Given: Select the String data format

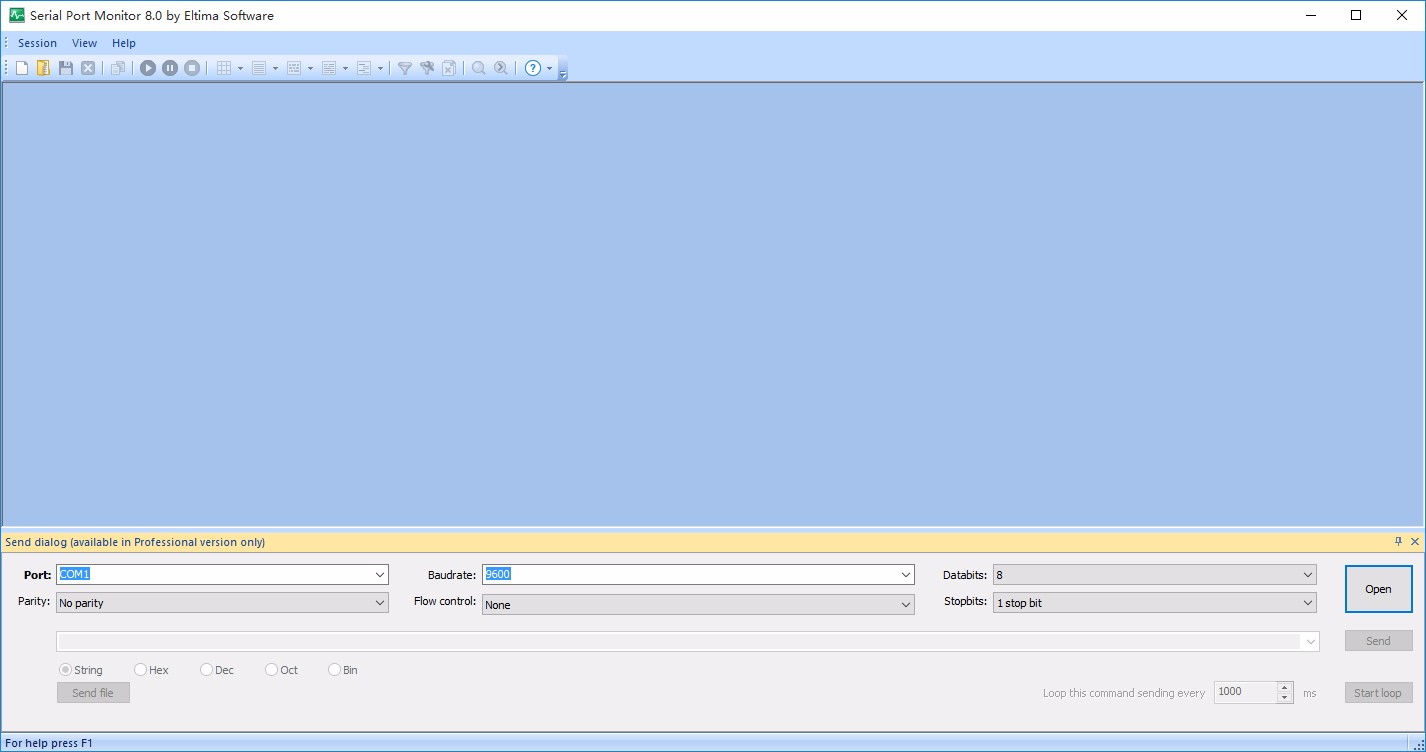Looking at the screenshot, I should 64,670.
